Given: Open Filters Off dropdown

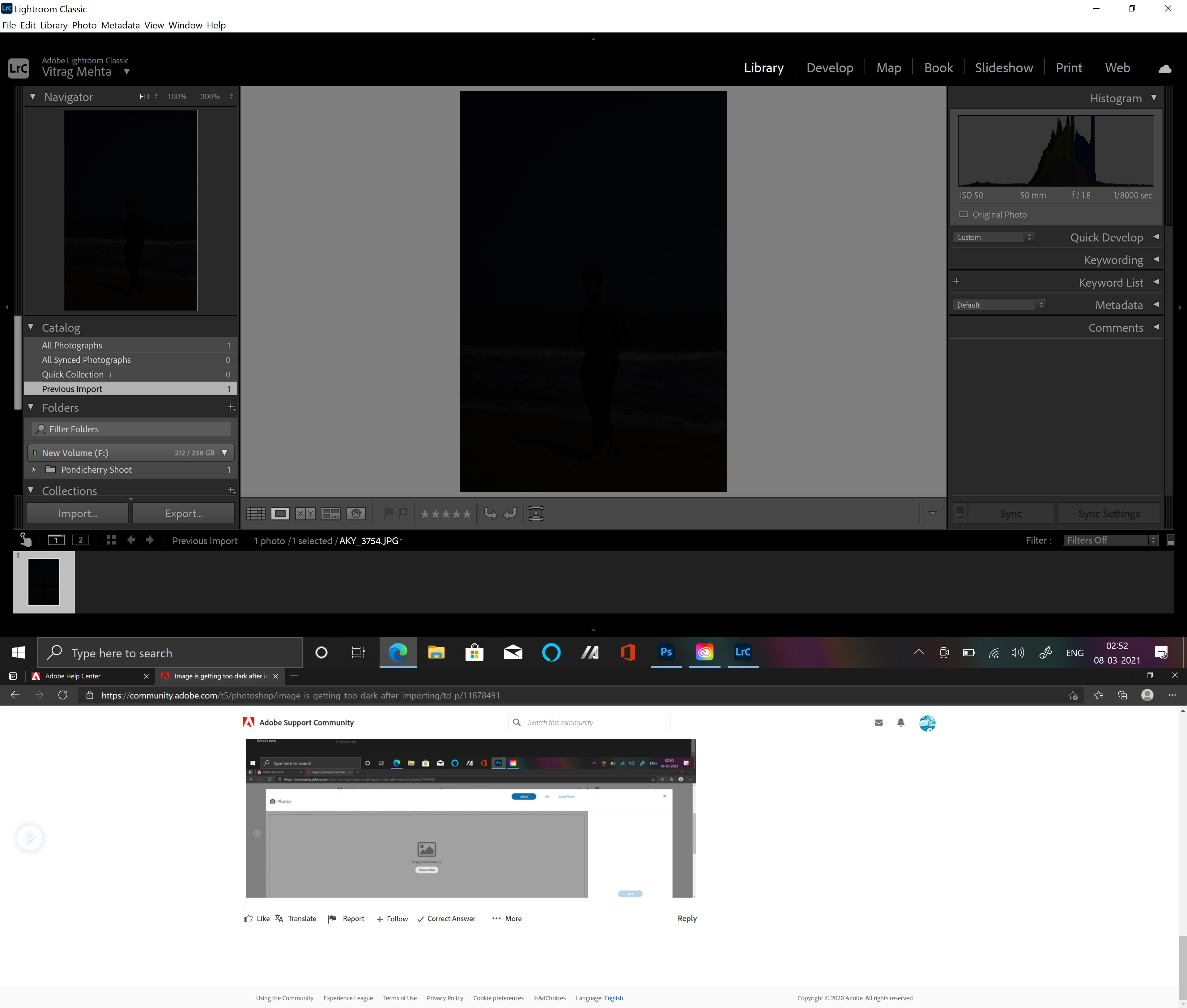Looking at the screenshot, I should [1109, 540].
